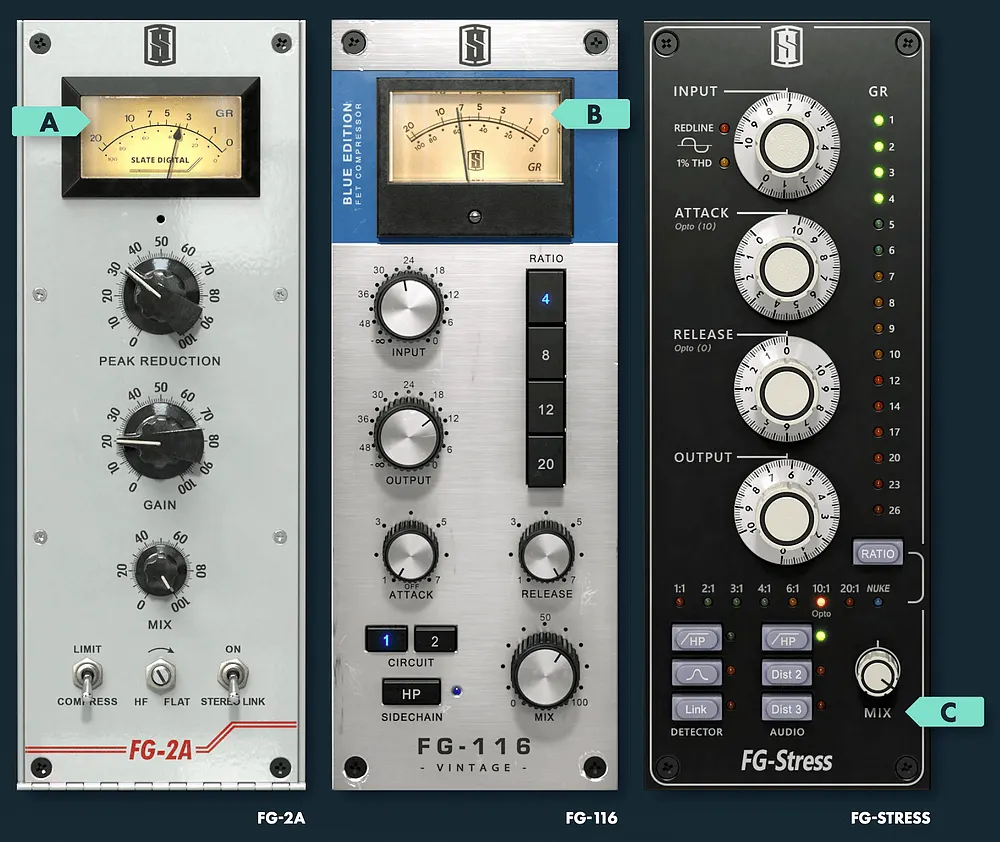Click the Slate logo atop the FG-116
This screenshot has width=1000, height=842.
(x=475, y=45)
